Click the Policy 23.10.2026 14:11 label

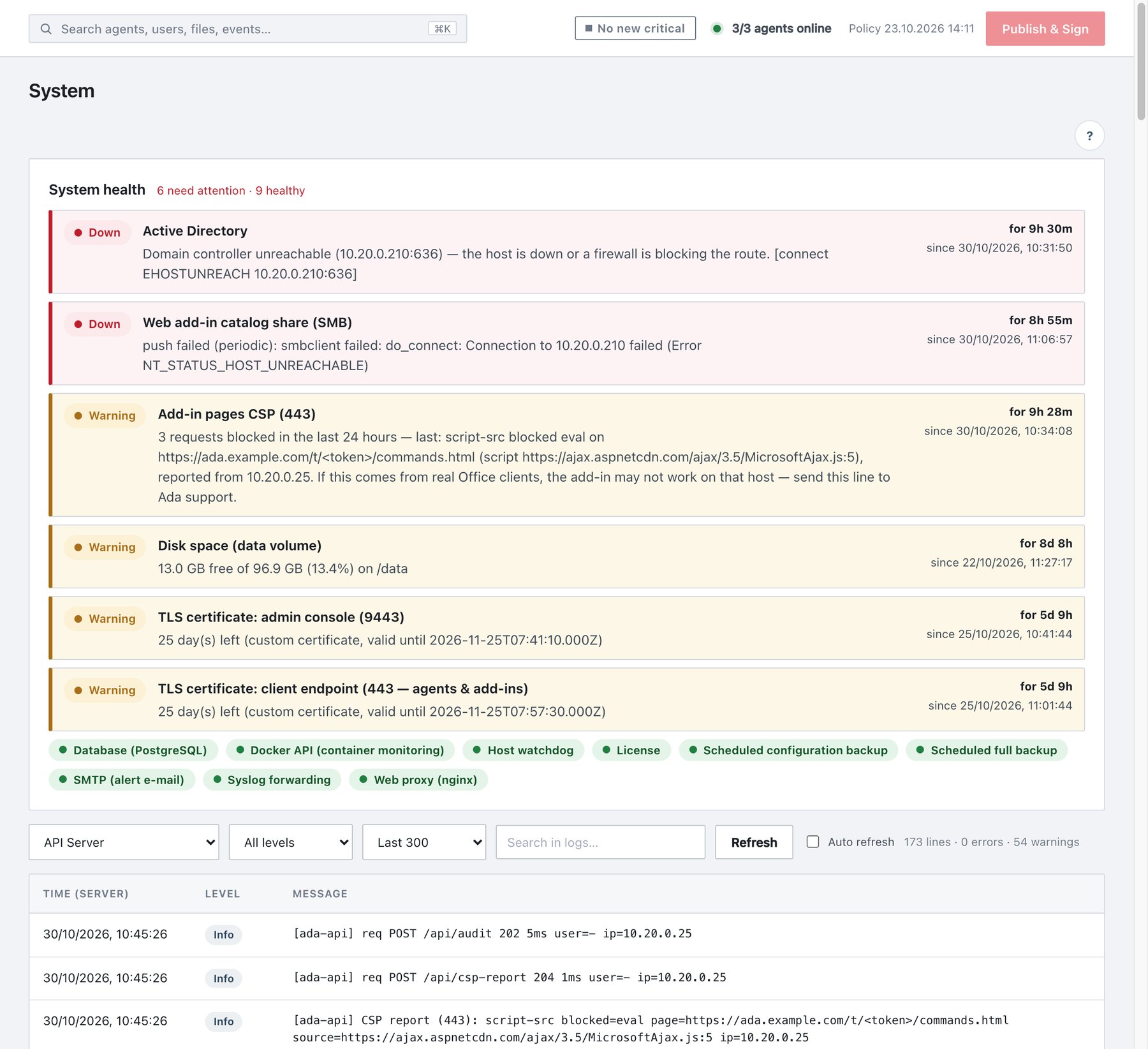tap(911, 29)
